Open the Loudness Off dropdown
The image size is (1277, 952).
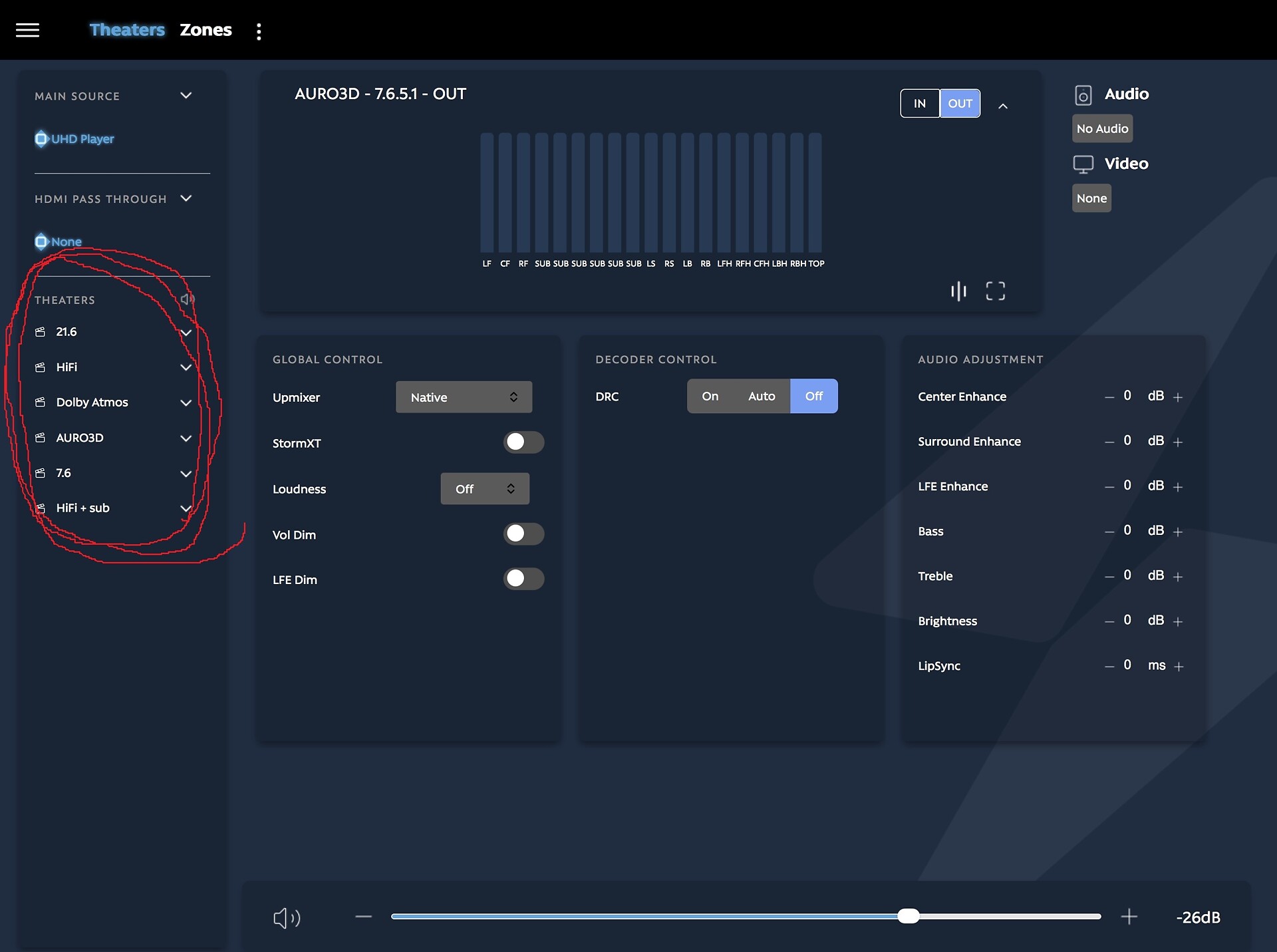tap(485, 489)
